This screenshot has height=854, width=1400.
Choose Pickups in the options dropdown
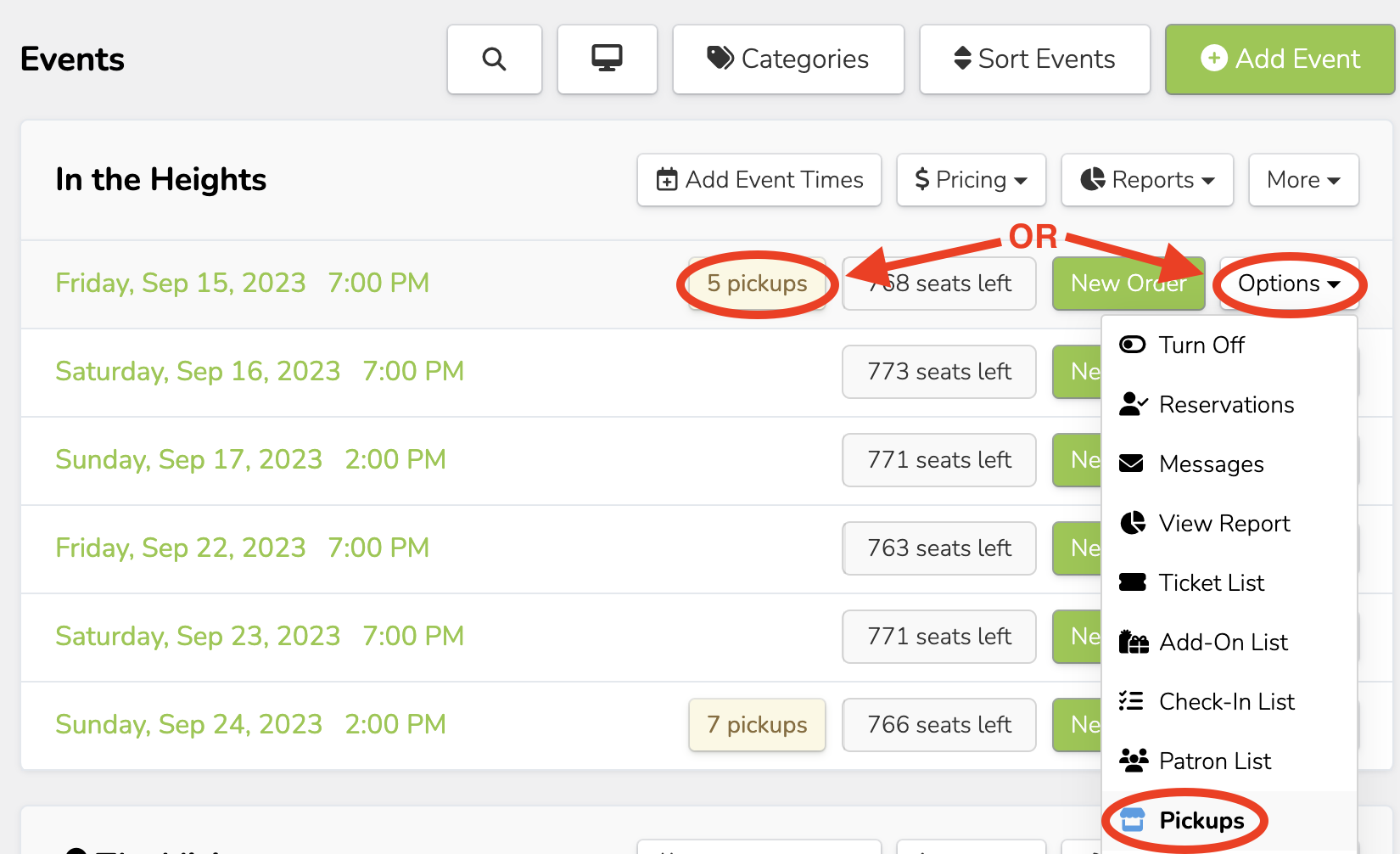click(1201, 821)
